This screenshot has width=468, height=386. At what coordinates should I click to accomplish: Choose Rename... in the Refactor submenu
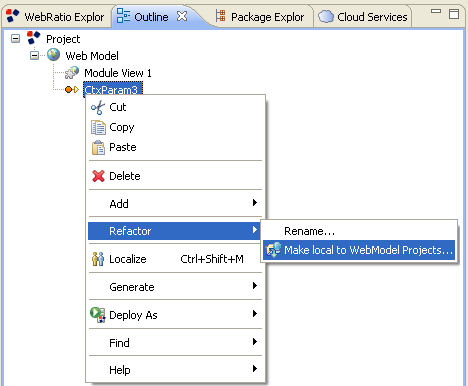[x=359, y=231]
